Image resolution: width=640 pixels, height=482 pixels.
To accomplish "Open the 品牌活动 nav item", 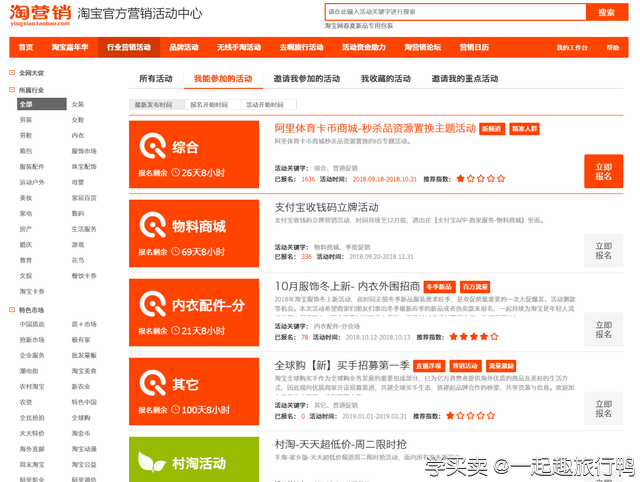I will point(184,47).
